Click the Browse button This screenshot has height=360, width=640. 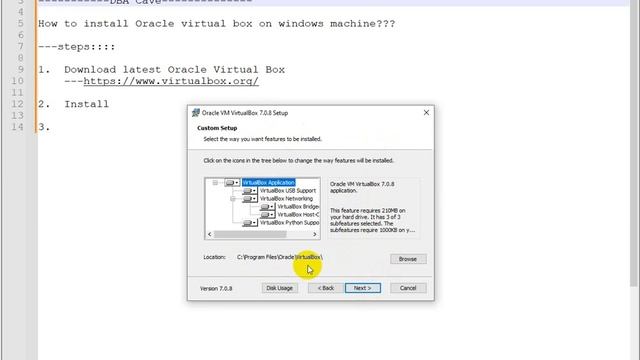[408, 259]
